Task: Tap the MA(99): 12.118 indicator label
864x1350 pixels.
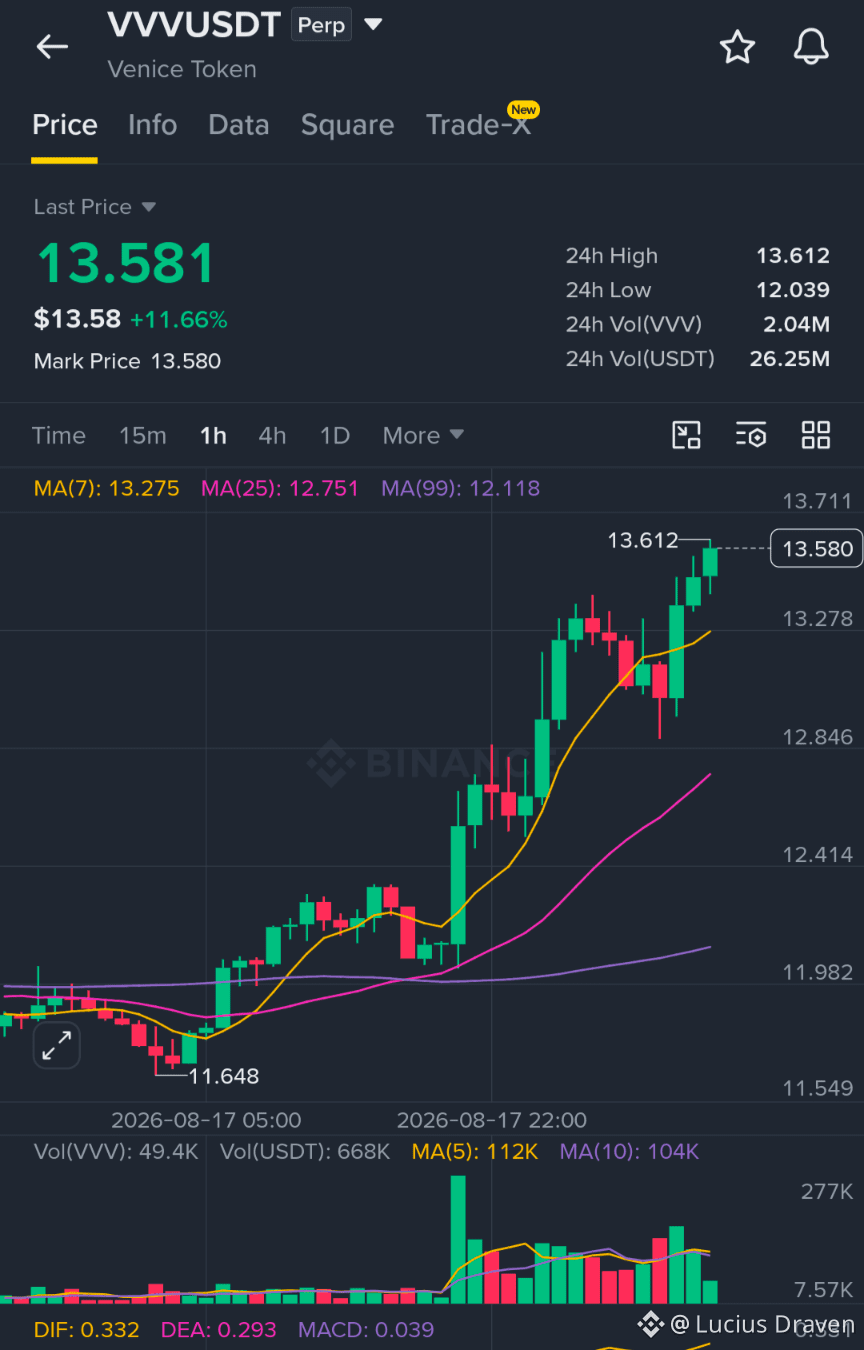Action: 460,488
